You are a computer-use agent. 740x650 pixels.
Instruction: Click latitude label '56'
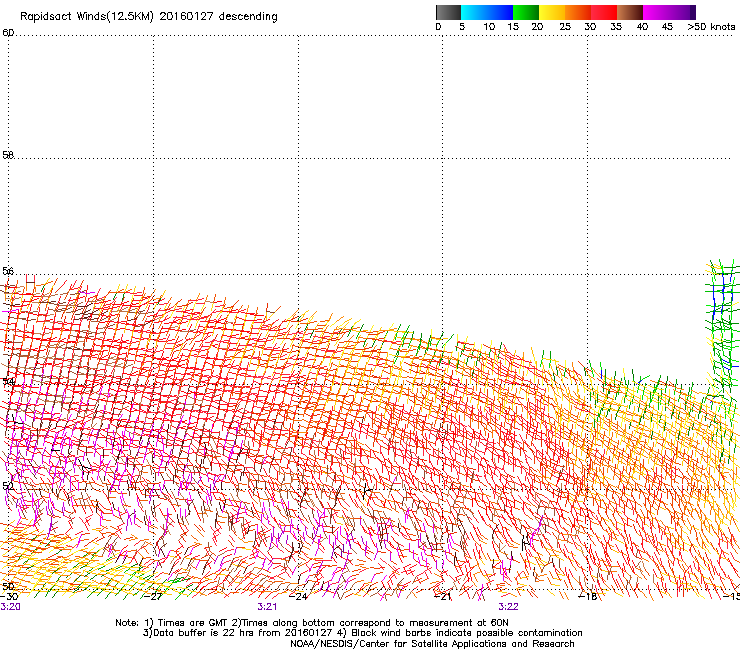pos(8,271)
